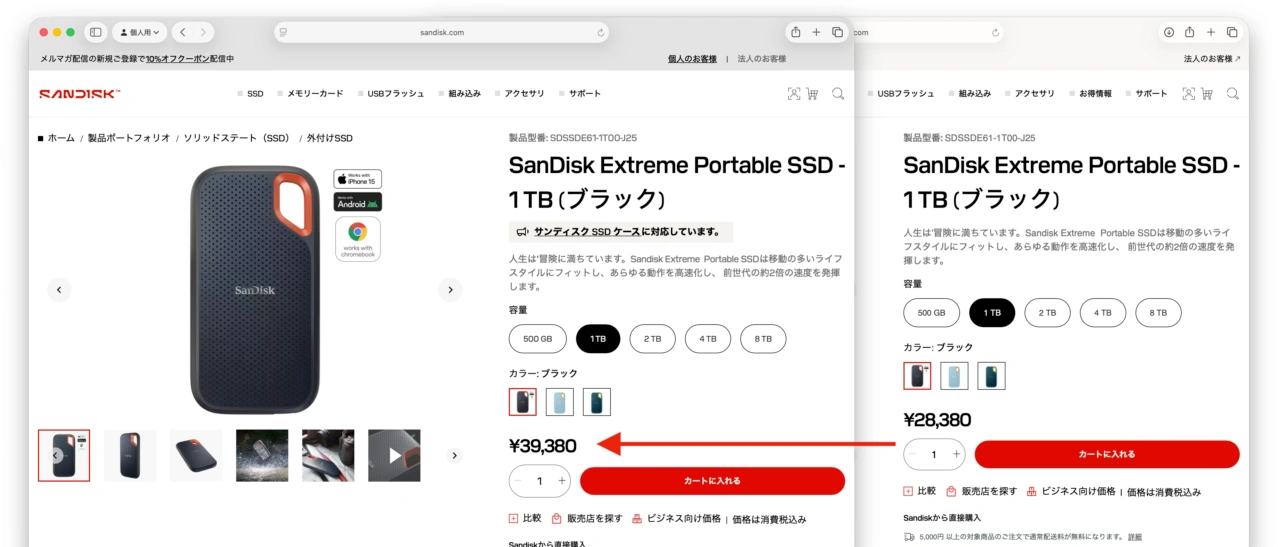Image resolution: width=1280 pixels, height=547 pixels.
Task: Reload page in the front Safari window
Action: point(600,32)
